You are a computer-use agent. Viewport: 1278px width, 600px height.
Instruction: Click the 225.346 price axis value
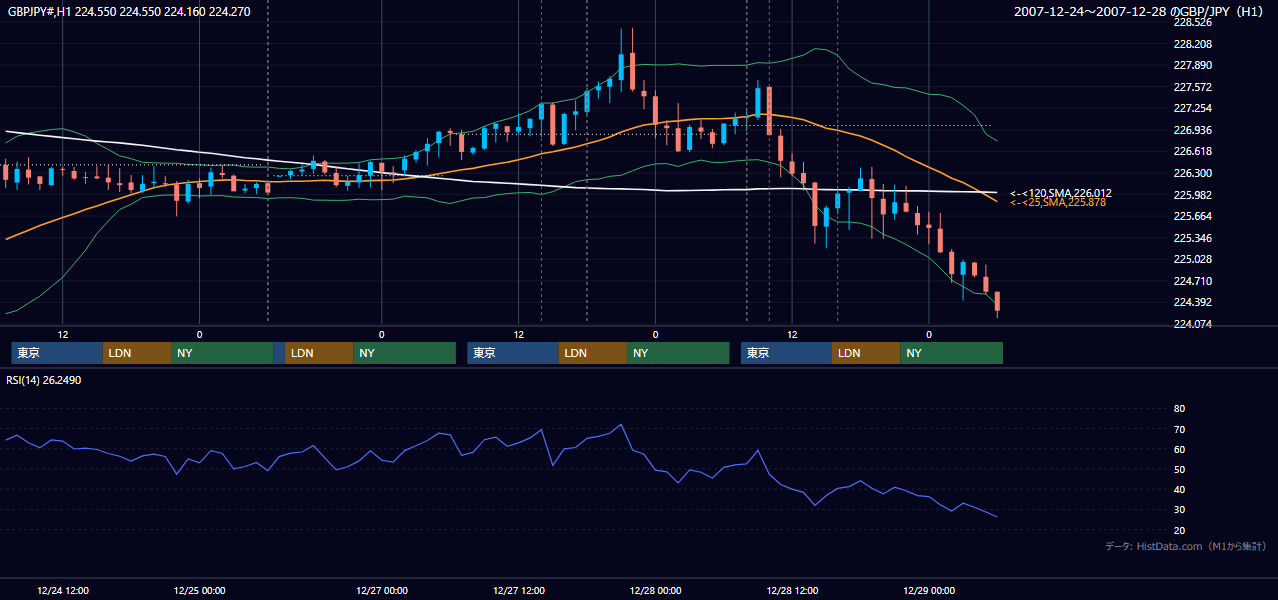pyautogui.click(x=1192, y=238)
